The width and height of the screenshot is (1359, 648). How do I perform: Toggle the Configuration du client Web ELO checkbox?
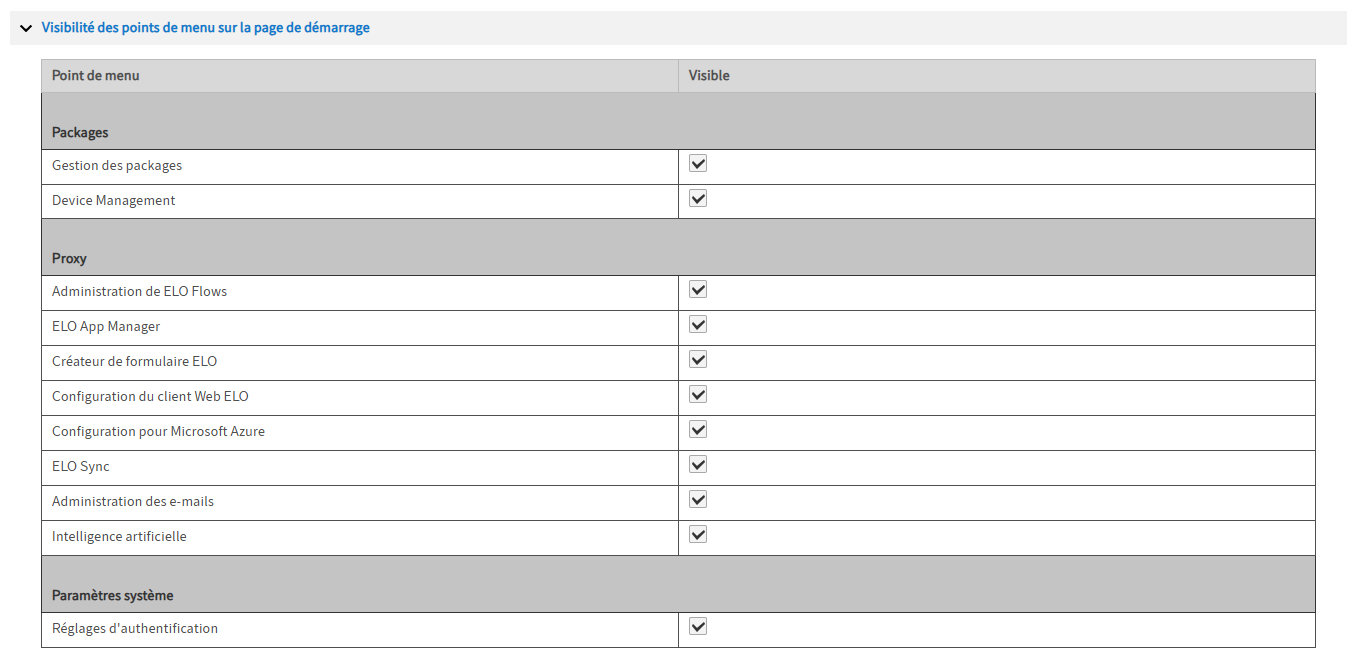(x=697, y=394)
